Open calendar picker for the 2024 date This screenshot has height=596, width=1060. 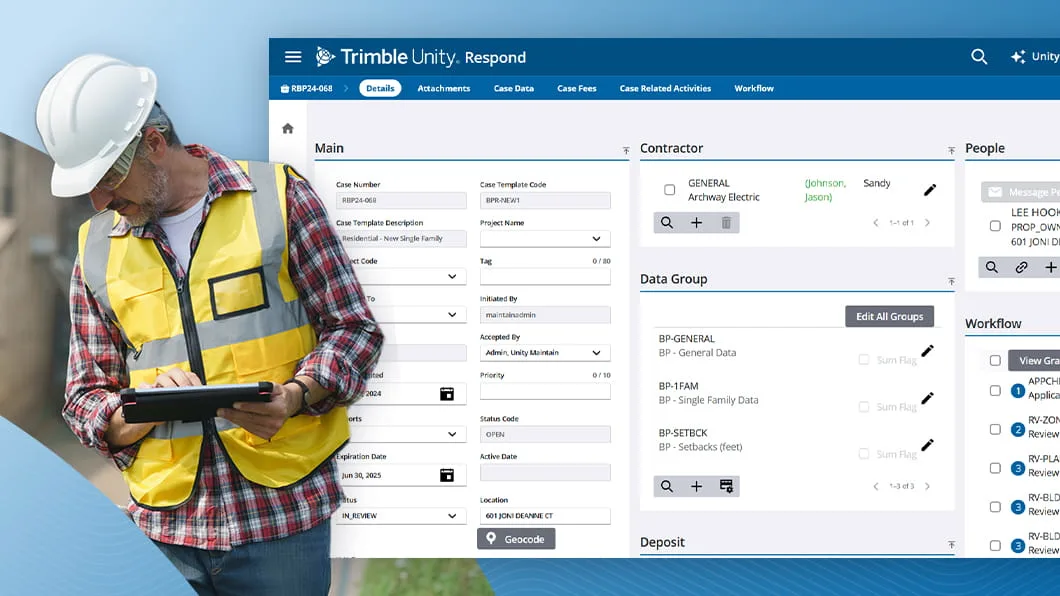(447, 394)
